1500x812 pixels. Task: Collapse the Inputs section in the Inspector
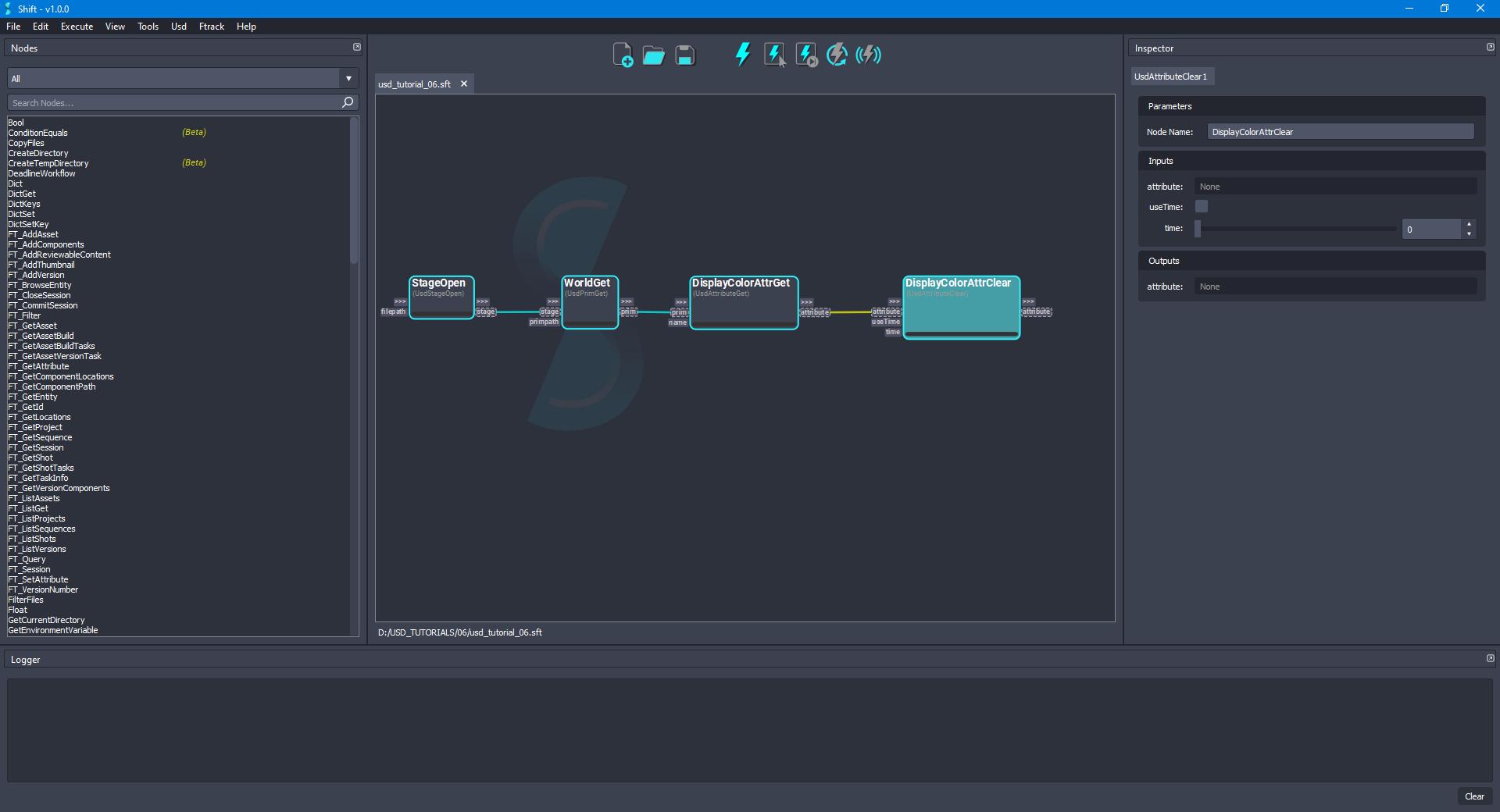click(x=1161, y=161)
